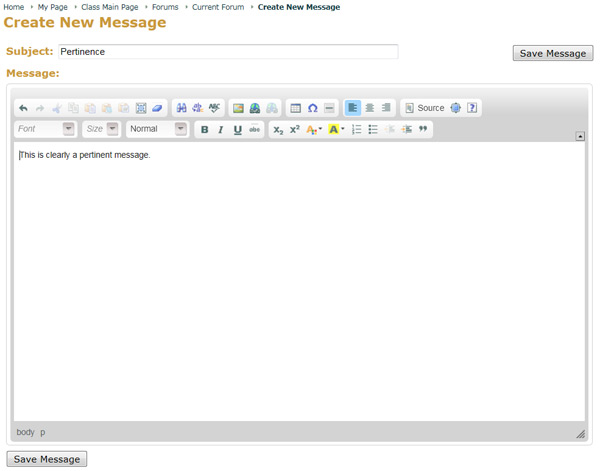Screen dimensions: 600x471
Task: Open the Normal paragraph format dropdown
Action: coord(158,129)
